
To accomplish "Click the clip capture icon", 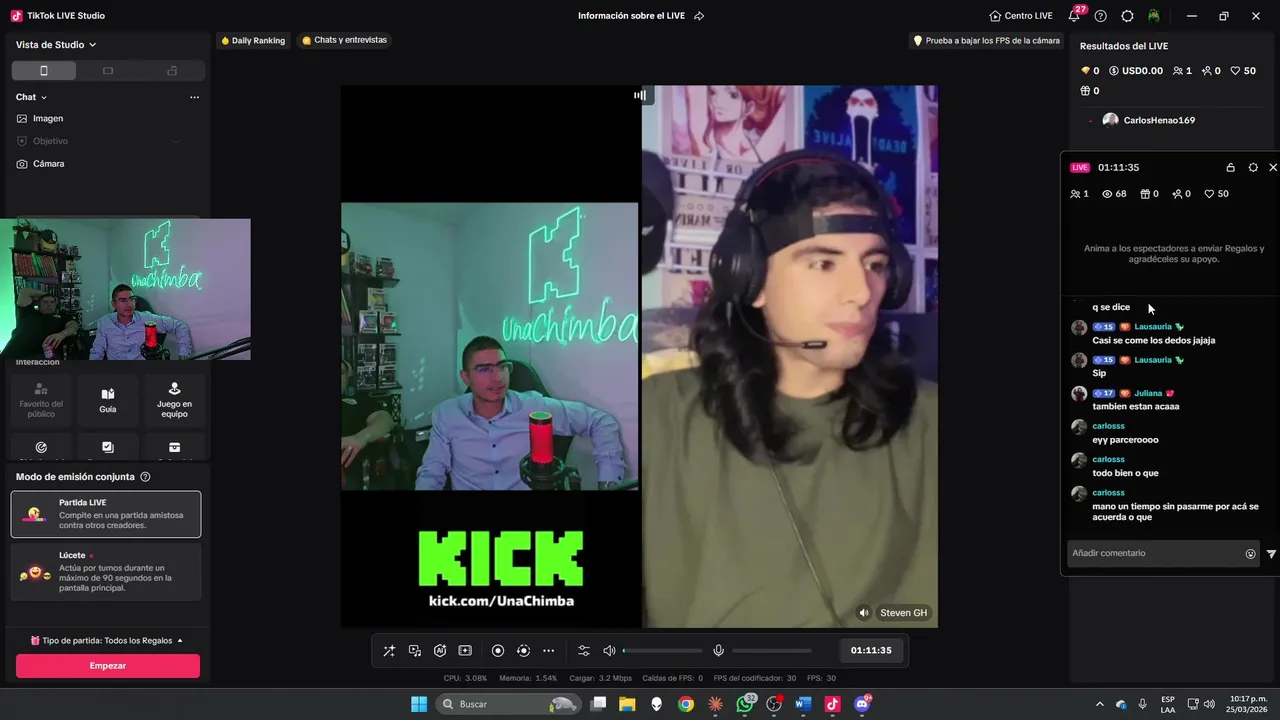I will tap(465, 651).
